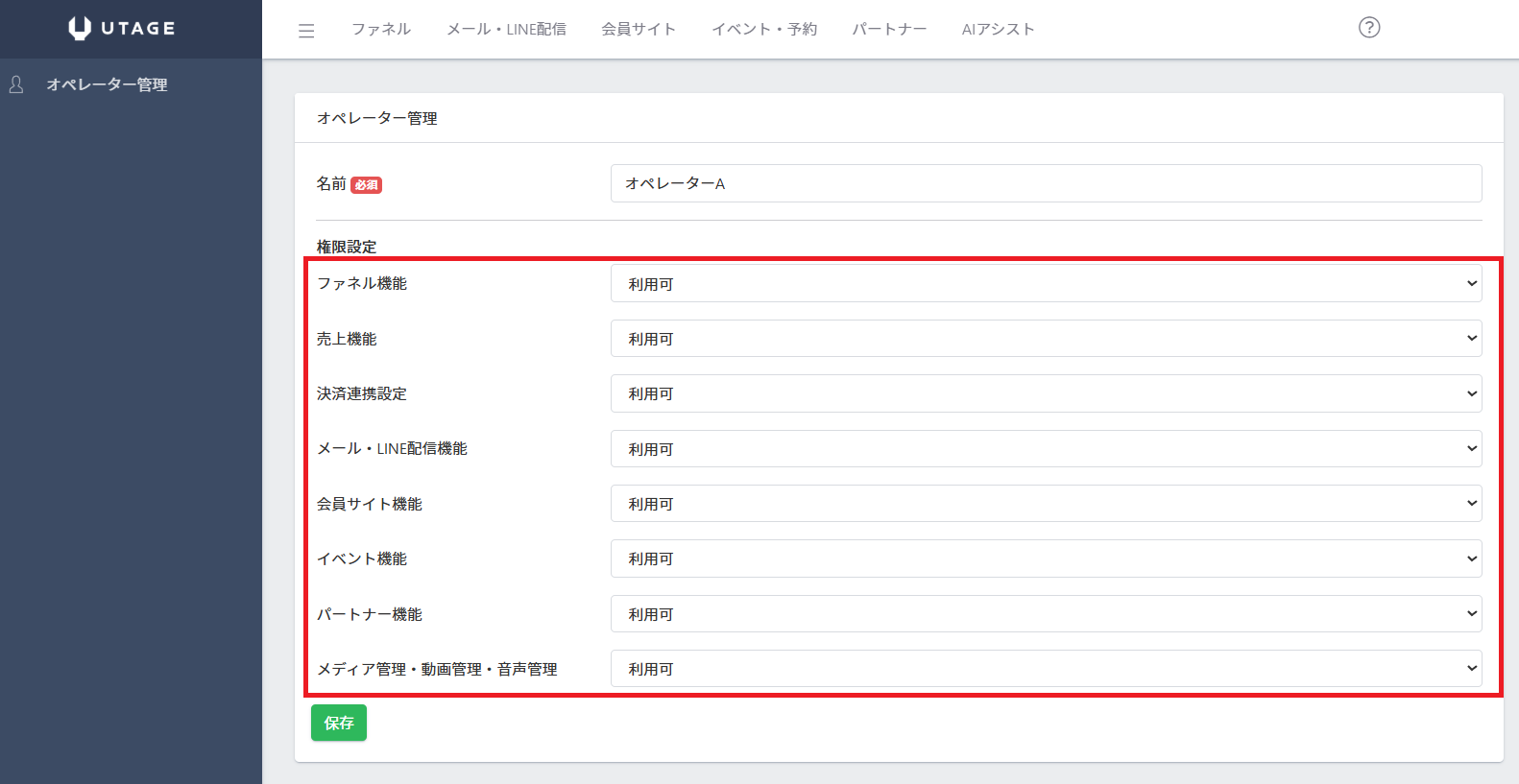Open the イベント機能 permission dropdown
Viewport: 1519px width, 784px height.
pyautogui.click(x=1046, y=558)
